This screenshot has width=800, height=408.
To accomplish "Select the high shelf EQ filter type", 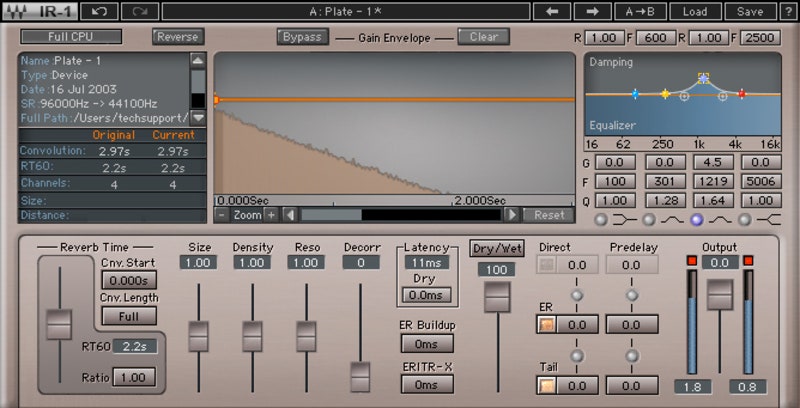I will (746, 220).
